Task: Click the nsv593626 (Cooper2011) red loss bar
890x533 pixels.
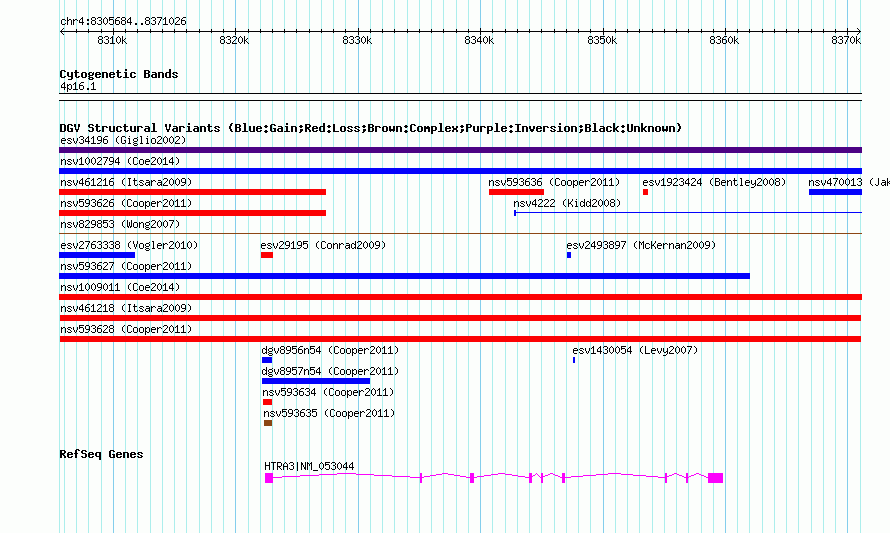Action: (192, 213)
